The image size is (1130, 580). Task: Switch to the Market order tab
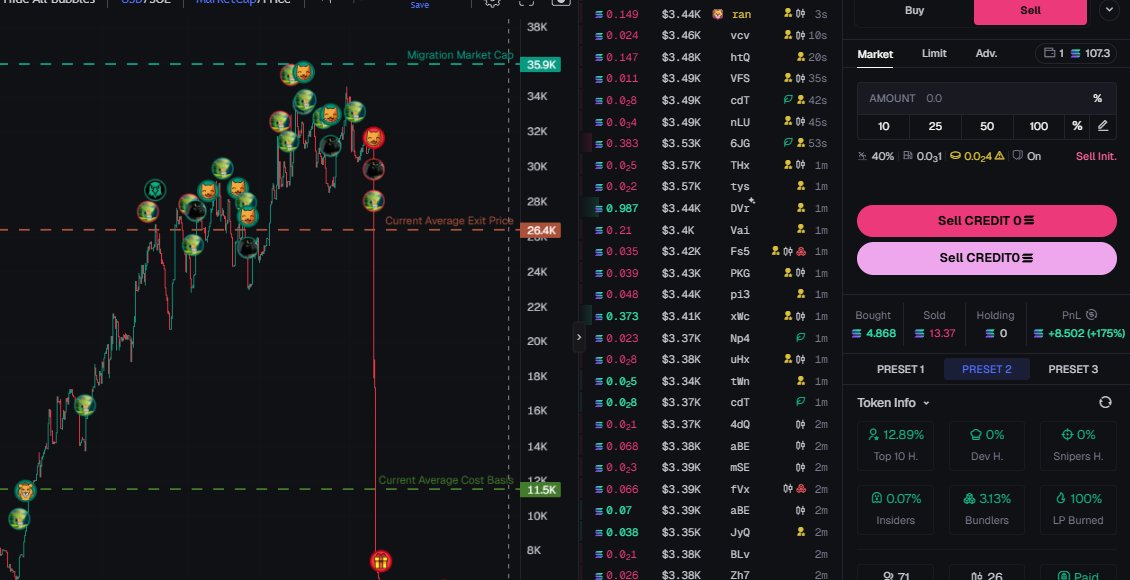coord(875,54)
